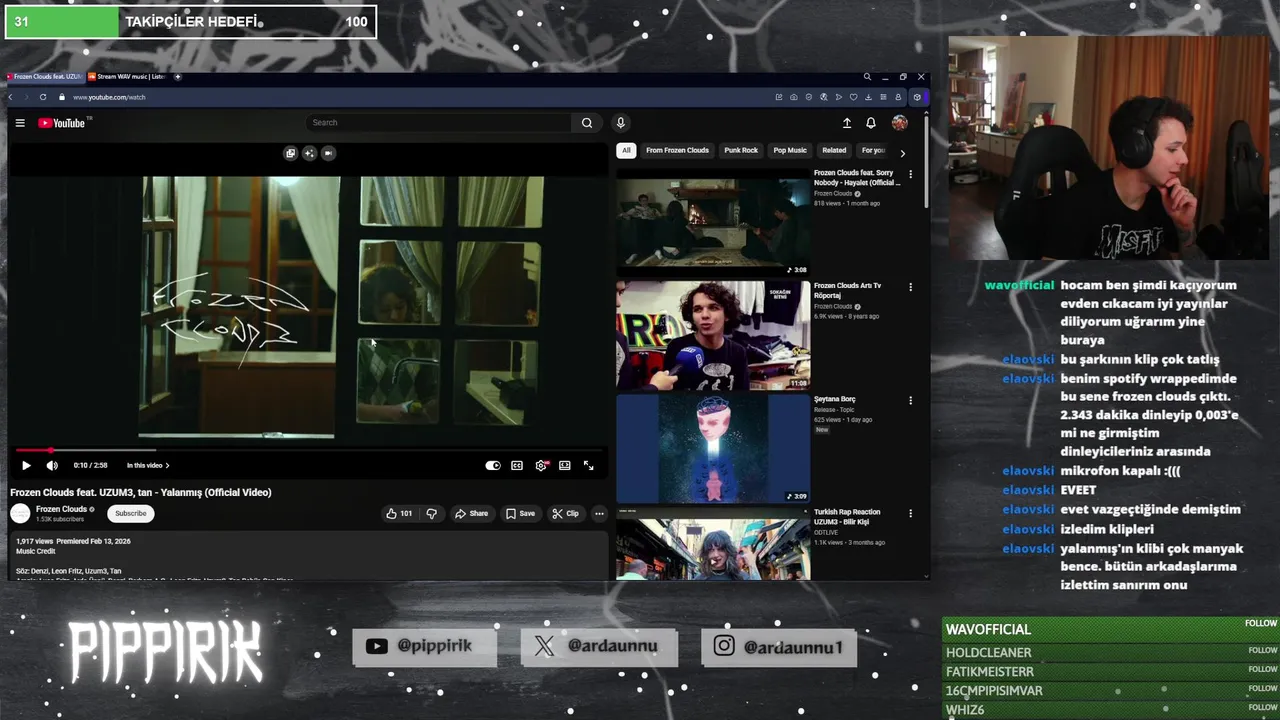Open options for 'Artı Tv Röportajı' video
The width and height of the screenshot is (1280, 720).
pyautogui.click(x=910, y=287)
